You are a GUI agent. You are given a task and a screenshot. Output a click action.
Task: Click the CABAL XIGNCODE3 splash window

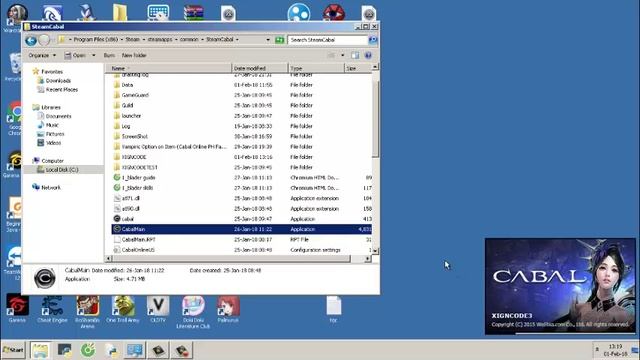pos(560,287)
